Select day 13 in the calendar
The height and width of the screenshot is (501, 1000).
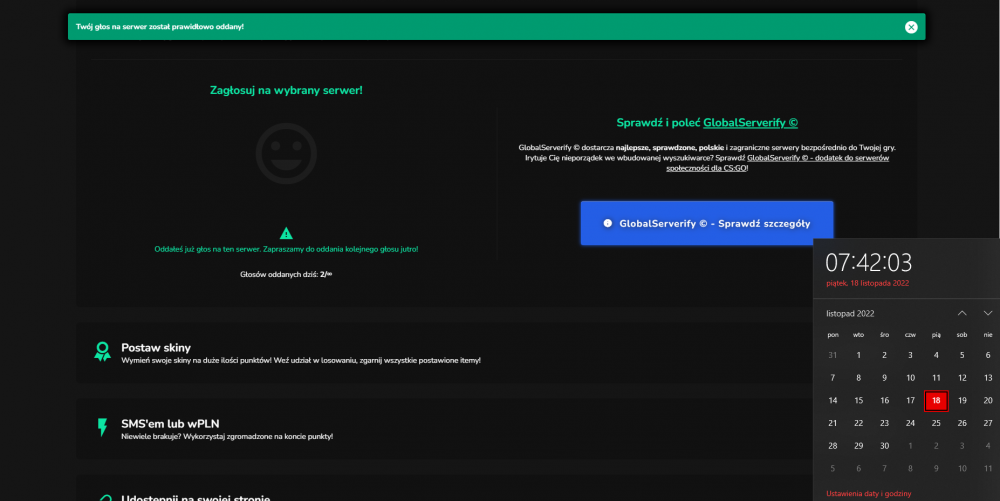tap(988, 378)
